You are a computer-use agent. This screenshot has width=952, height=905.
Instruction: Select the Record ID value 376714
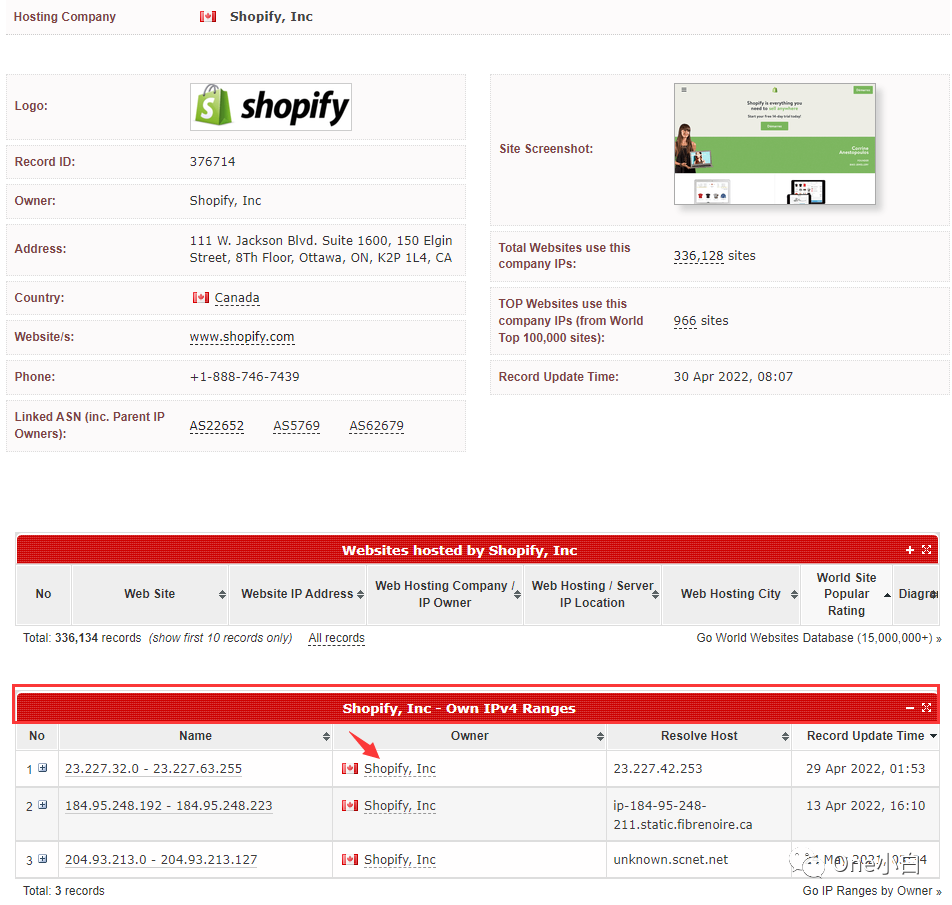(x=212, y=162)
